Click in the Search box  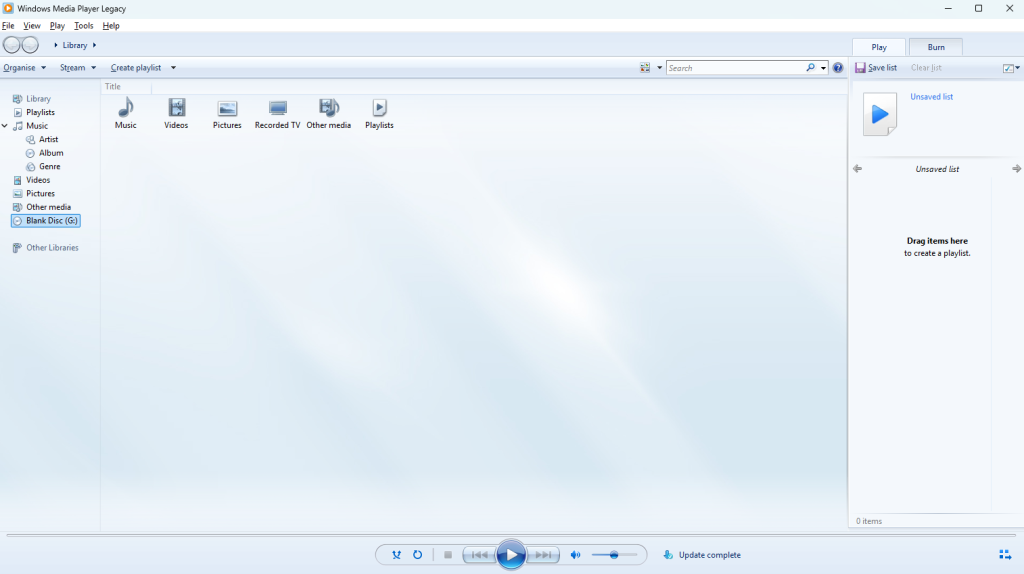click(736, 68)
